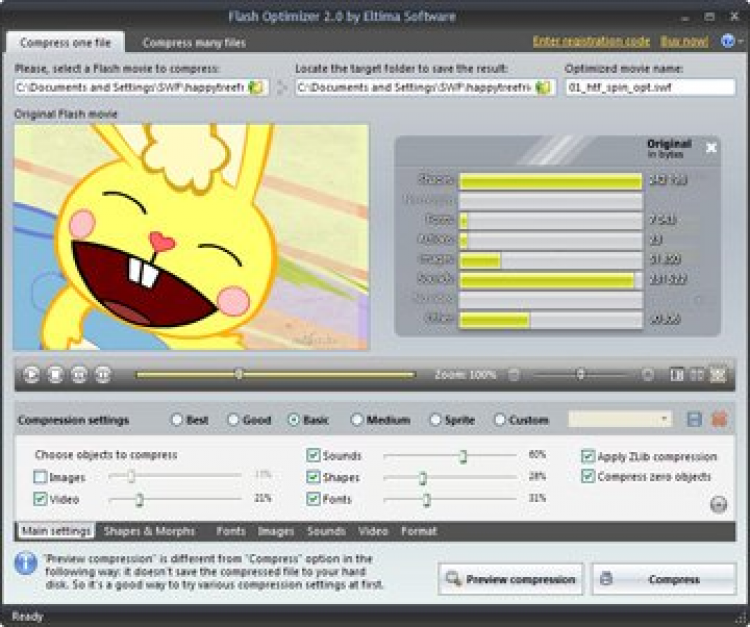Viewport: 750px width, 627px height.
Task: Expand settings with the round arrow button
Action: click(x=718, y=504)
